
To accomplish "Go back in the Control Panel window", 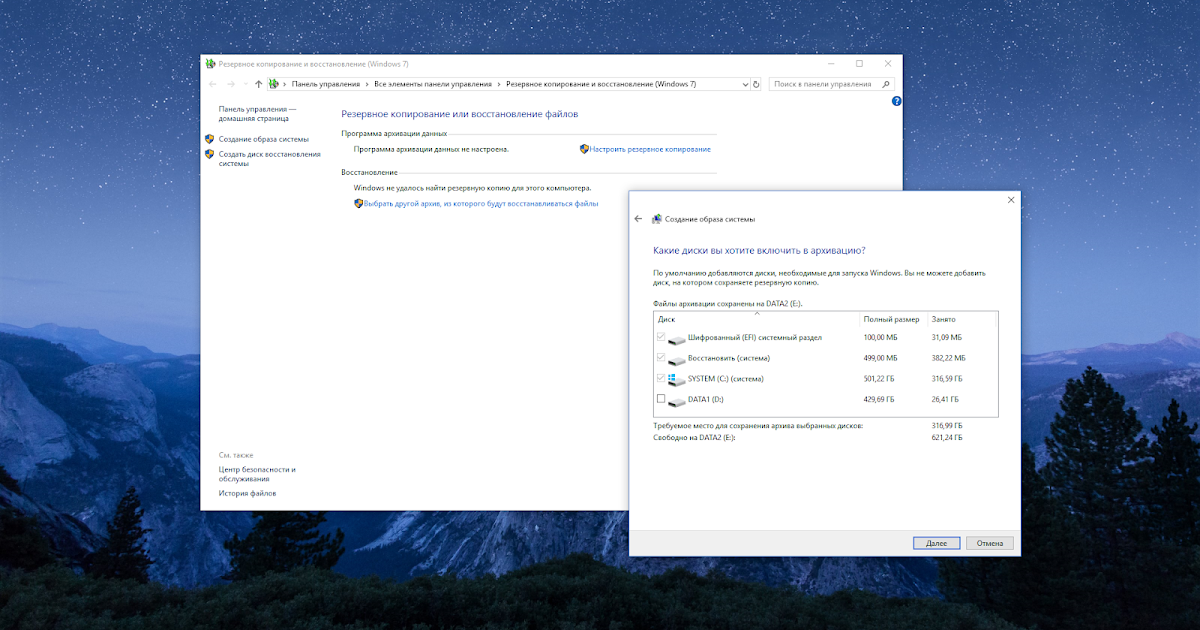I will (214, 84).
